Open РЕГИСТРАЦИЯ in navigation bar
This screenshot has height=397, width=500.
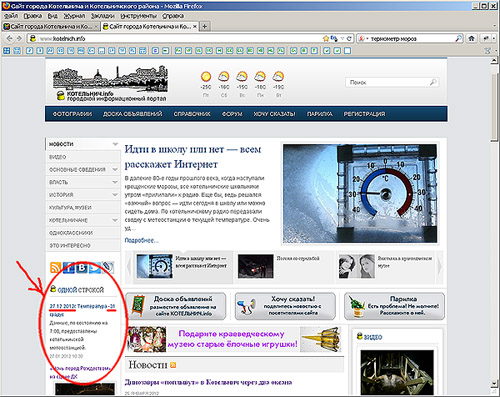(364, 114)
